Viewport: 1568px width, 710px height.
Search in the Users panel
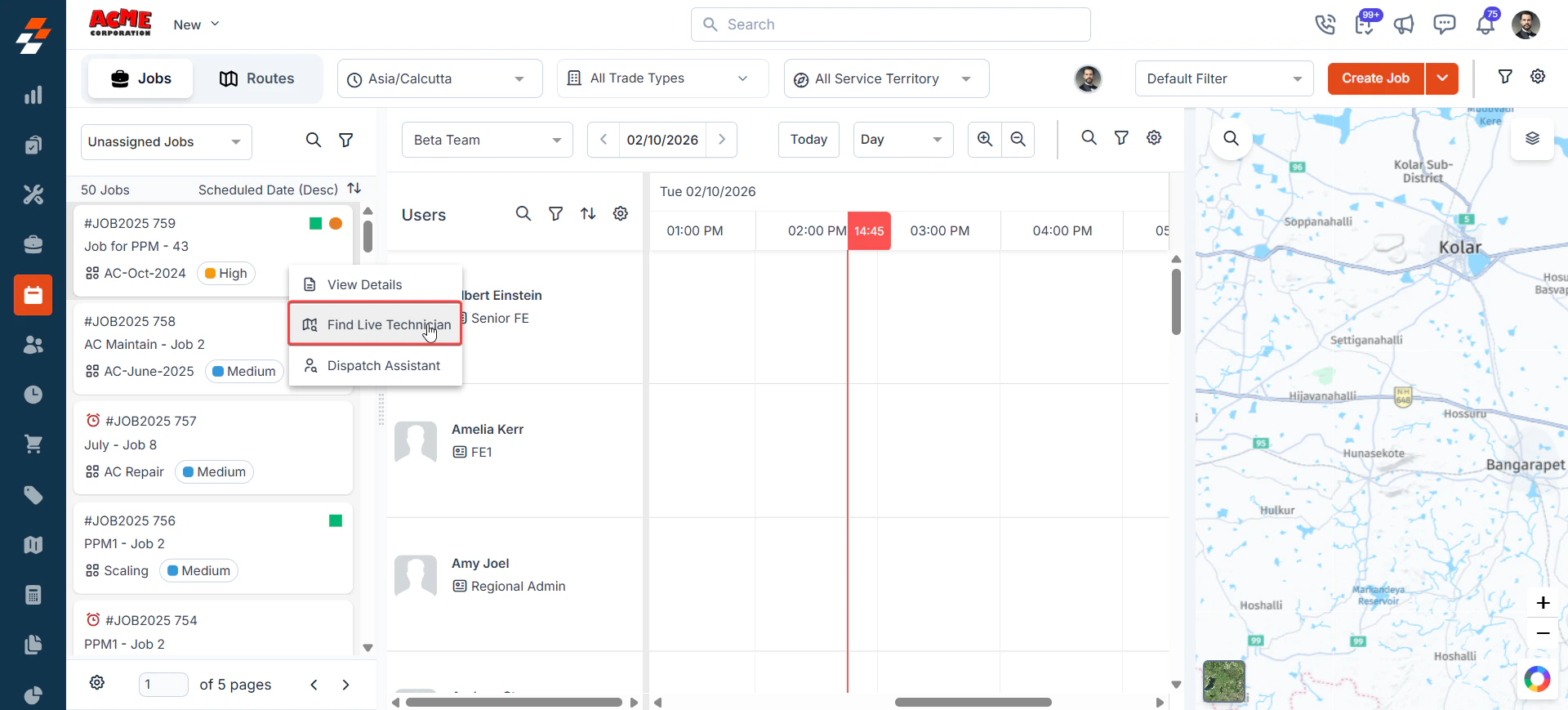(523, 214)
